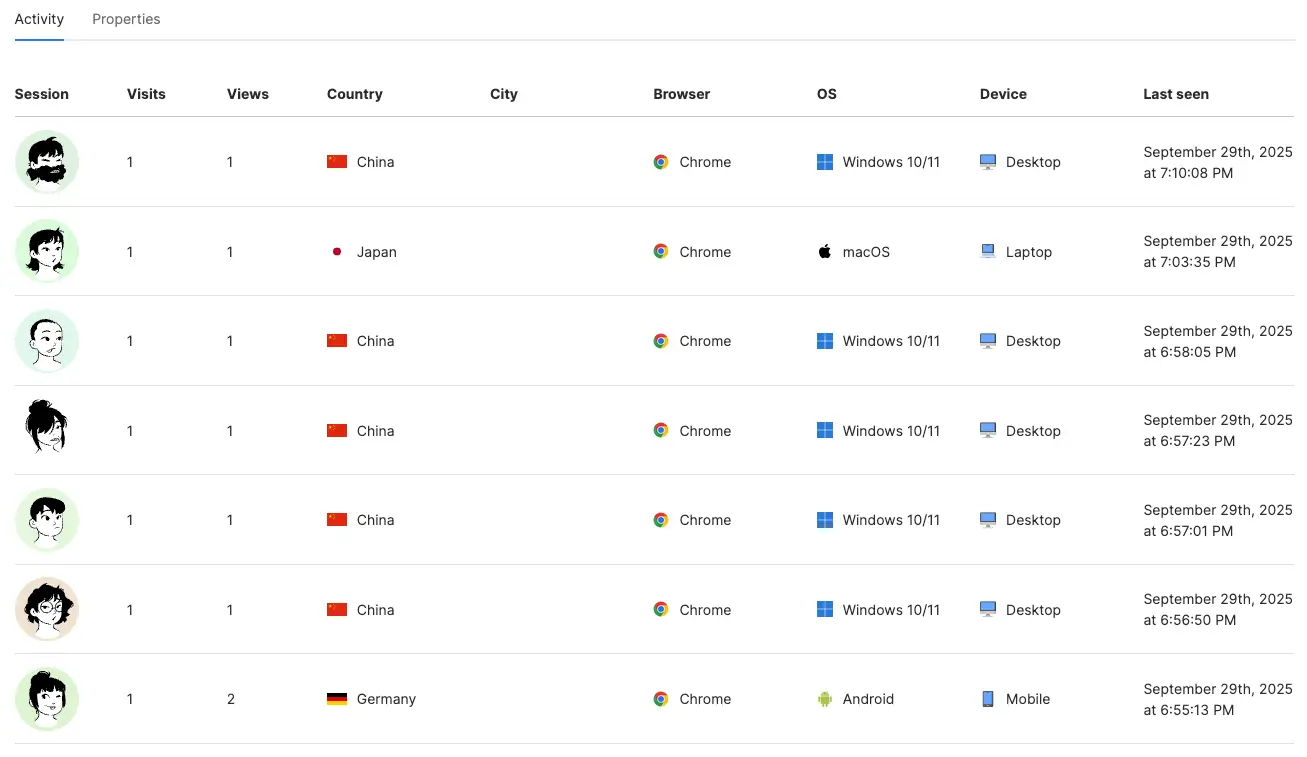This screenshot has width=1307, height=757.
Task: Click Windows icon in the first row
Action: (x=825, y=162)
